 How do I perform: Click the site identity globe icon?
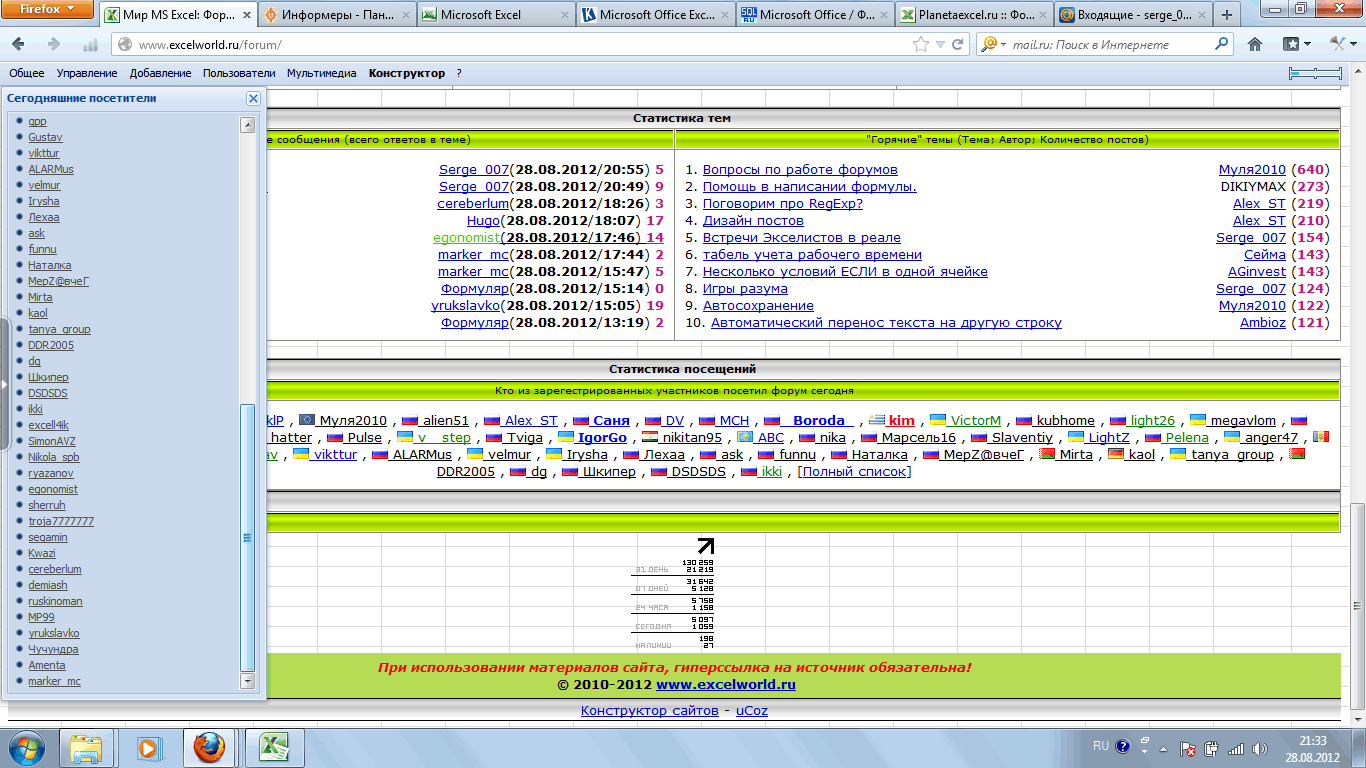[125, 44]
